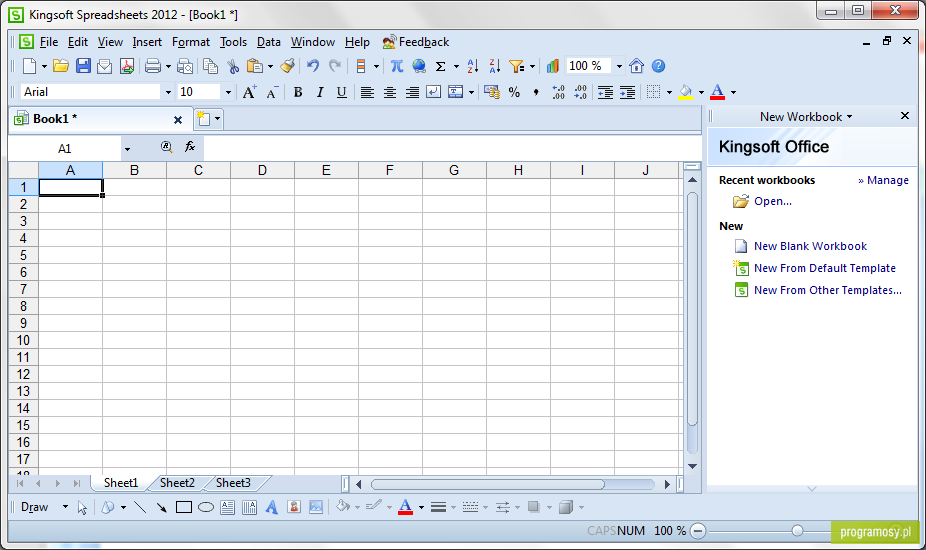This screenshot has height=550, width=926.
Task: Open the Font size dropdown
Action: click(x=229, y=92)
